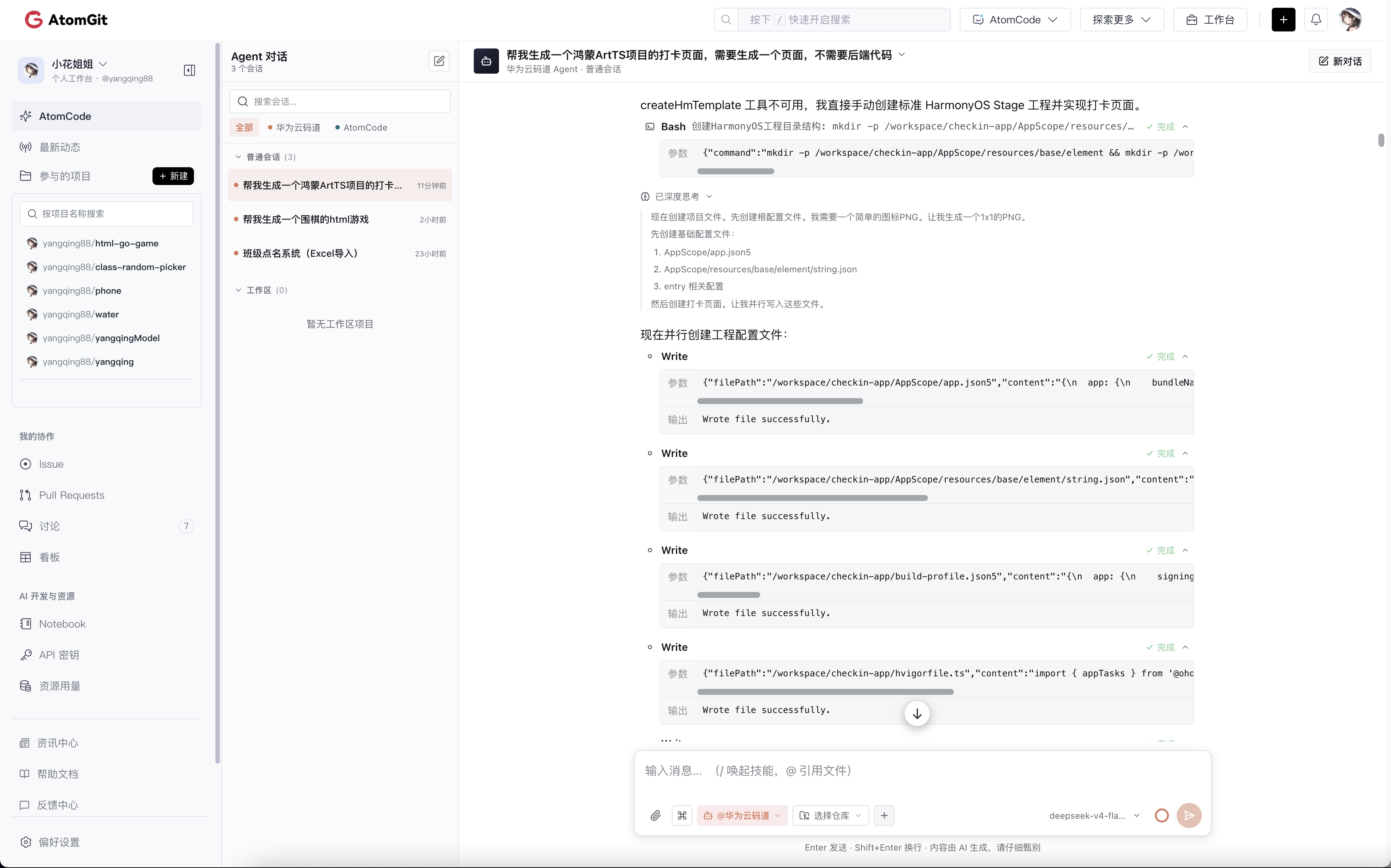Collapse the Write build-profile.json5 tool call
Image resolution: width=1391 pixels, height=868 pixels.
[x=1185, y=551]
